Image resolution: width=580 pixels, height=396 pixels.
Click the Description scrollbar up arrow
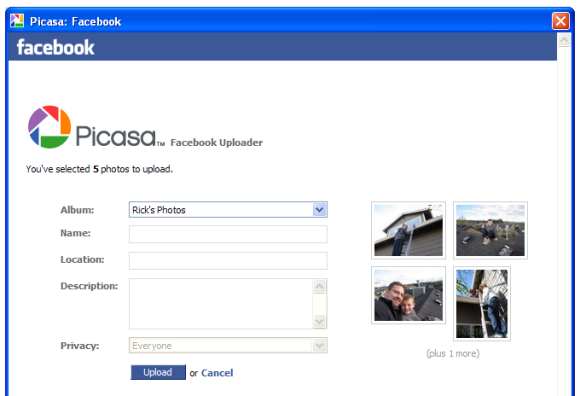pos(319,286)
